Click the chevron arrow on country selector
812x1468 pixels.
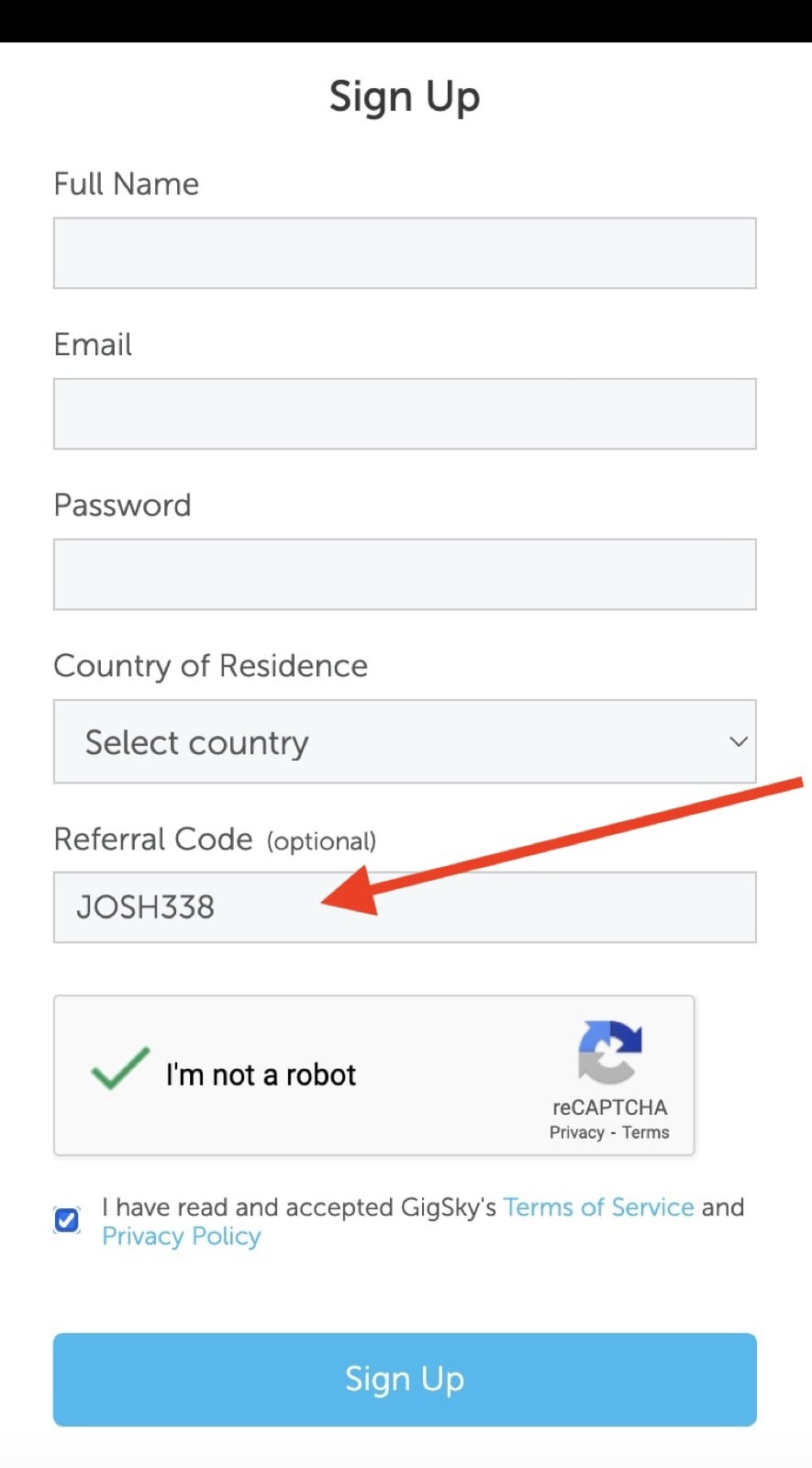[739, 741]
